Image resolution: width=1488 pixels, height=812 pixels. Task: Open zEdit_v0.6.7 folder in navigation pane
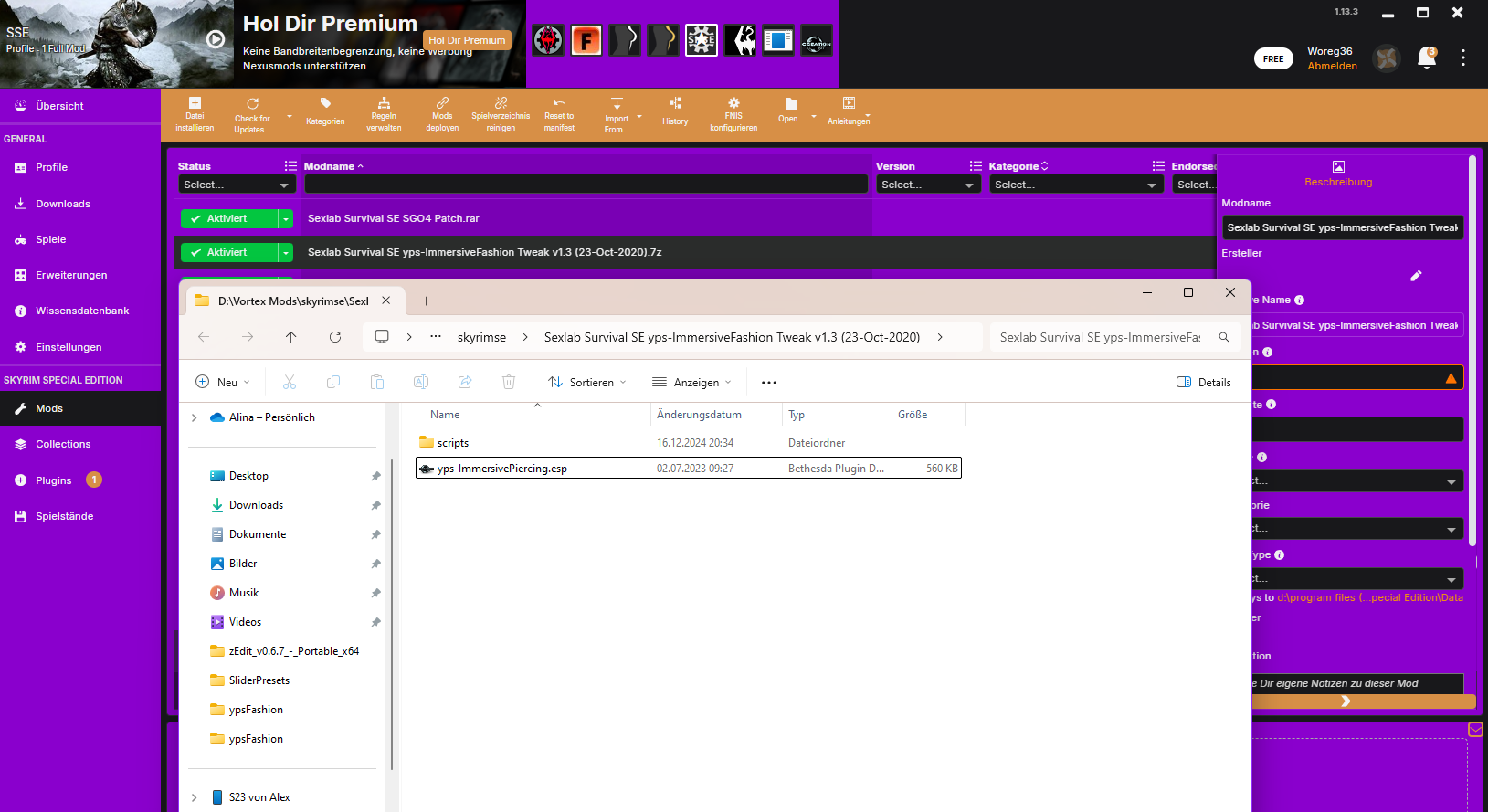point(293,651)
